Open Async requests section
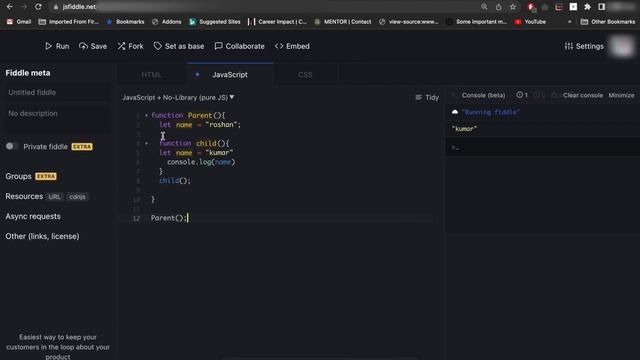The height and width of the screenshot is (360, 640). coord(33,216)
